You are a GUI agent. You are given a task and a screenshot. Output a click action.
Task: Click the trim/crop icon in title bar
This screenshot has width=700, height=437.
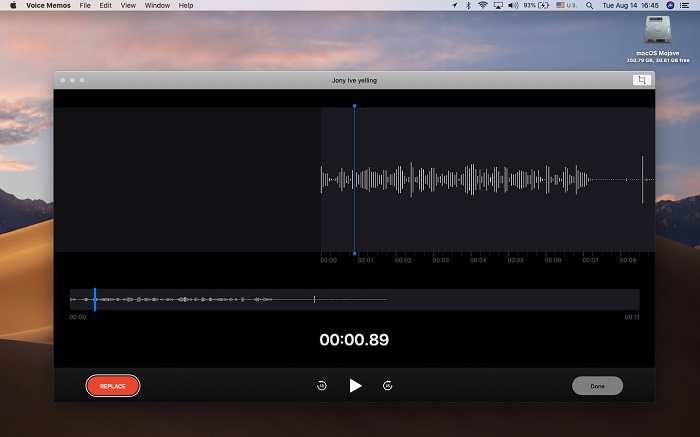point(641,80)
